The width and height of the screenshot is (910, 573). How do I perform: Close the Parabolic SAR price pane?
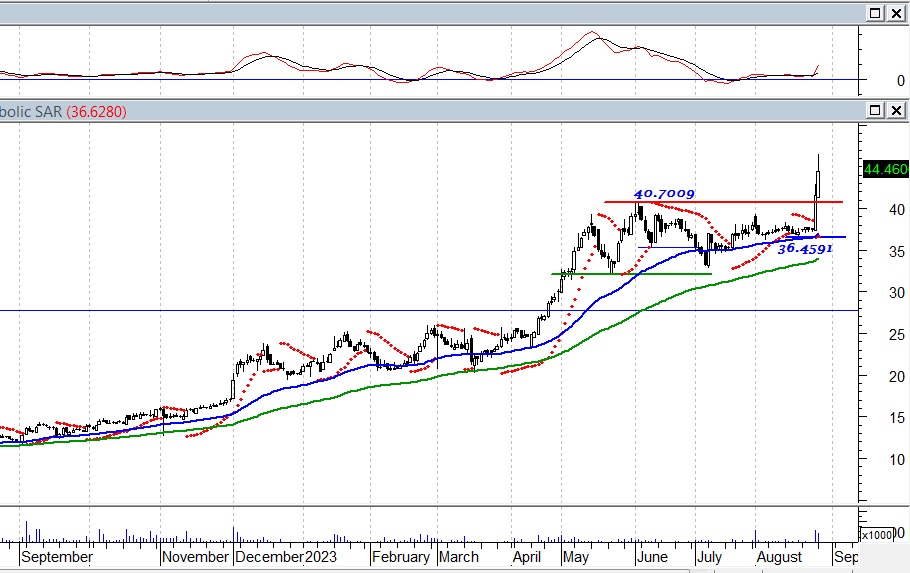point(895,110)
